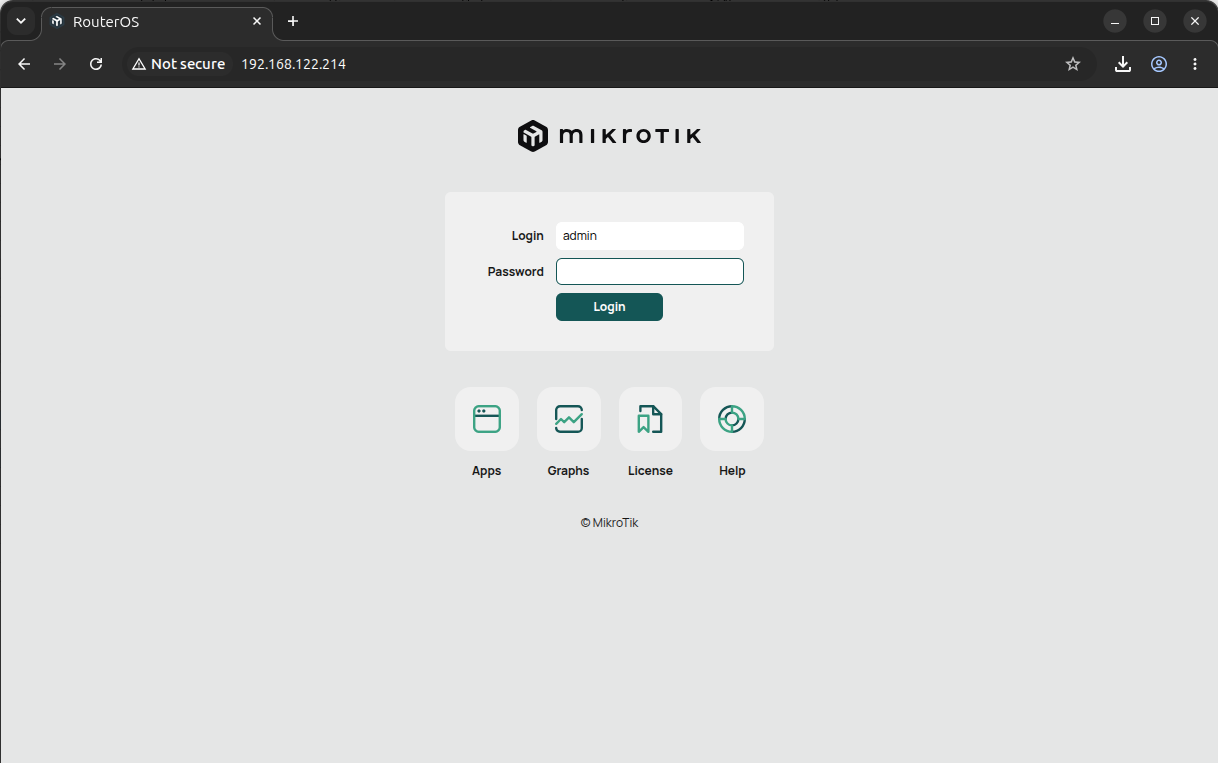
Task: Go back in browser history
Action: (x=24, y=64)
